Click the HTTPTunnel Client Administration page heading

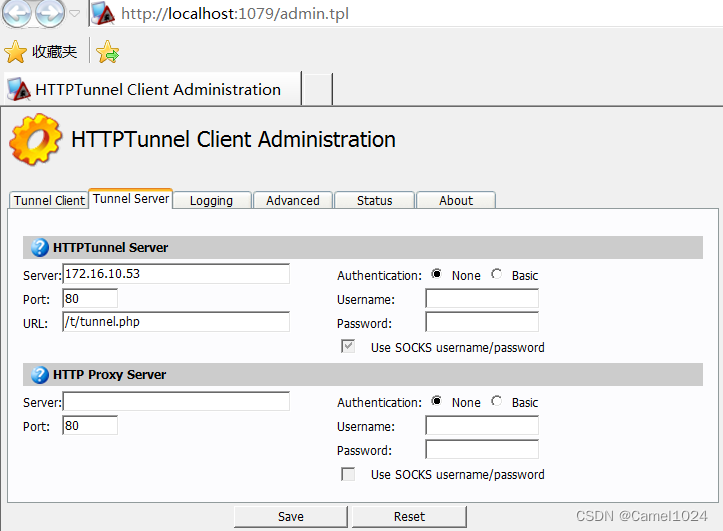233,140
